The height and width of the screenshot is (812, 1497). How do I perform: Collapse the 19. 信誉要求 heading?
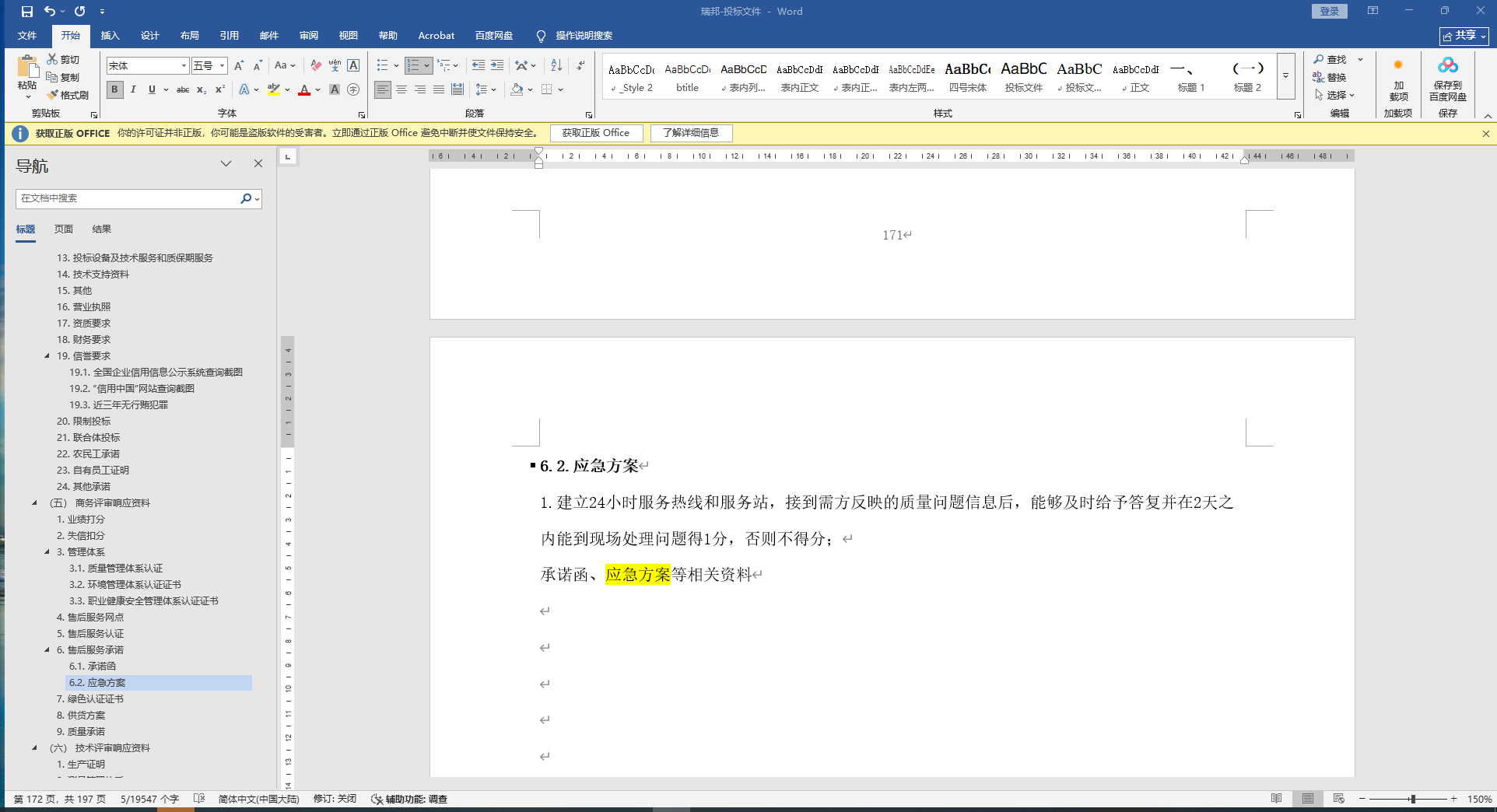pyautogui.click(x=47, y=355)
